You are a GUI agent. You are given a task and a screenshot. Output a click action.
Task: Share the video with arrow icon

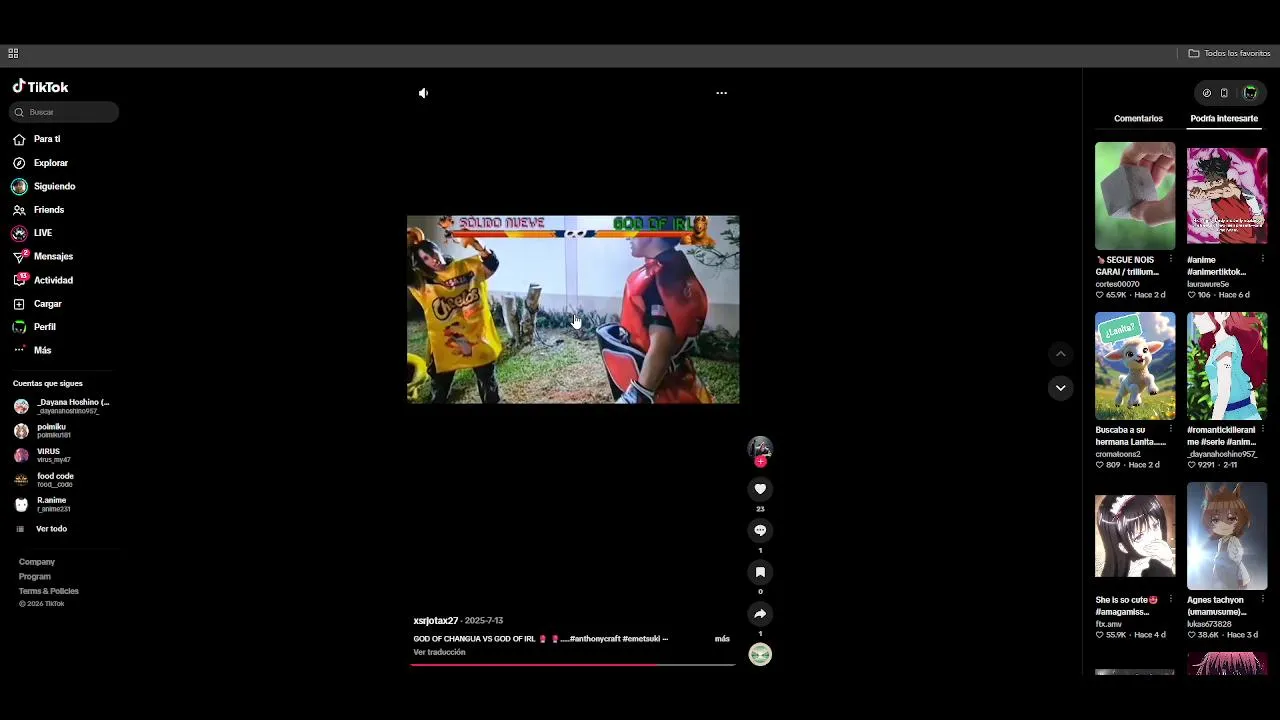coord(760,614)
